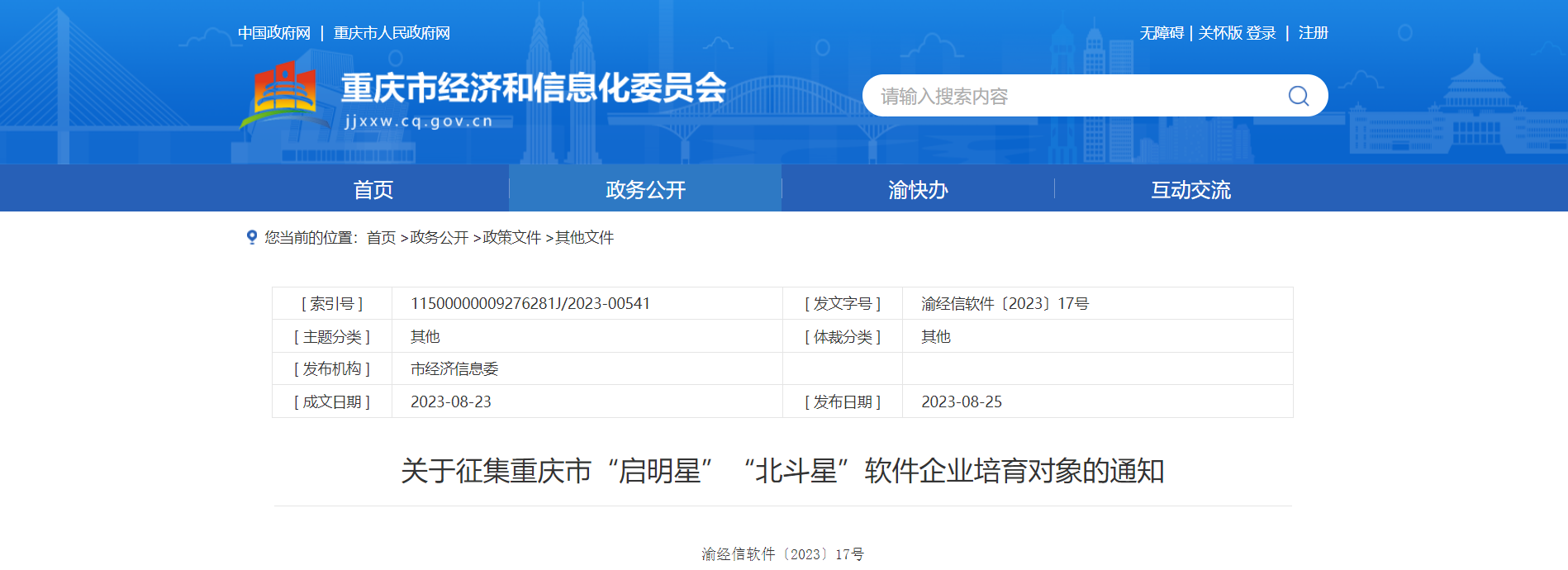Image resolution: width=1568 pixels, height=570 pixels.
Task: Switch to the 政务公开 navigation tab
Action: pos(645,190)
